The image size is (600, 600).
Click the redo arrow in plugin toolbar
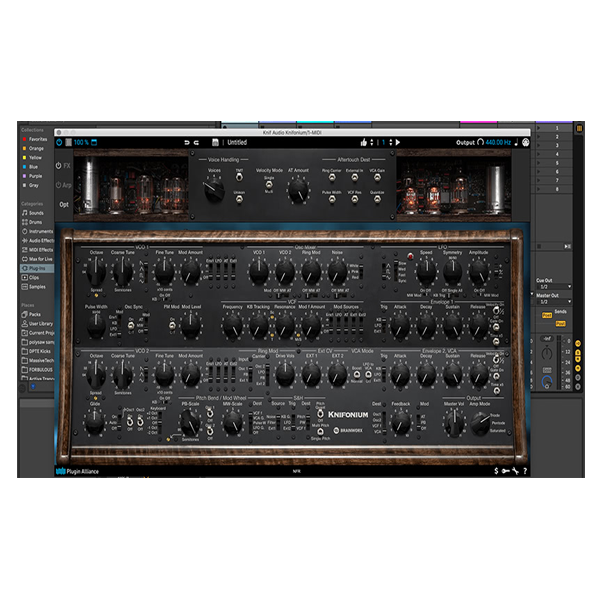click(x=196, y=142)
